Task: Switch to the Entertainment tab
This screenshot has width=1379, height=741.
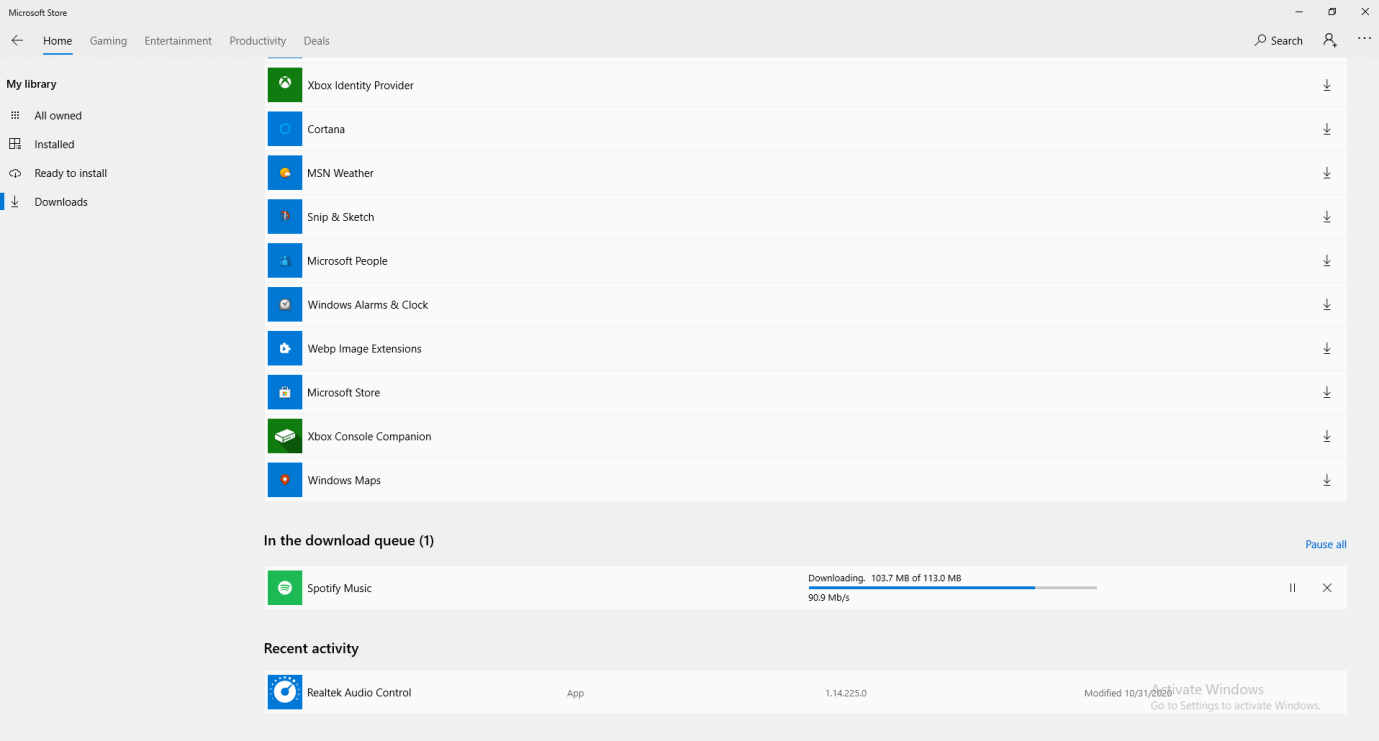Action: [178, 41]
